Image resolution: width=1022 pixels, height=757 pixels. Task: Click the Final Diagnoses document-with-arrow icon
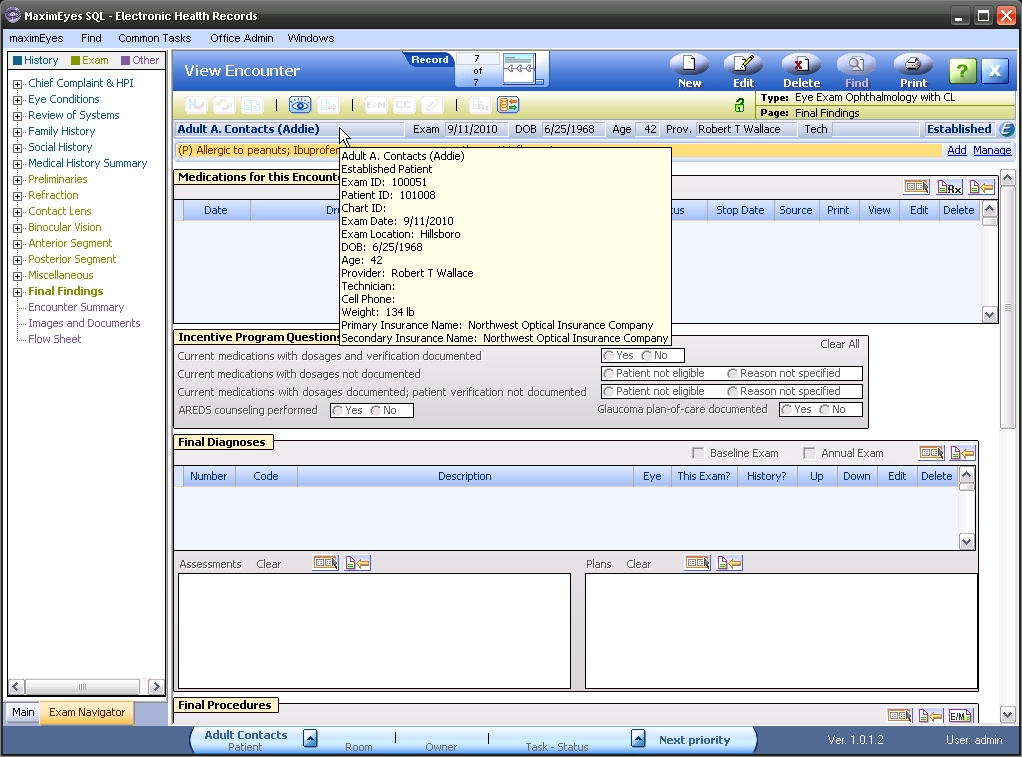click(962, 453)
